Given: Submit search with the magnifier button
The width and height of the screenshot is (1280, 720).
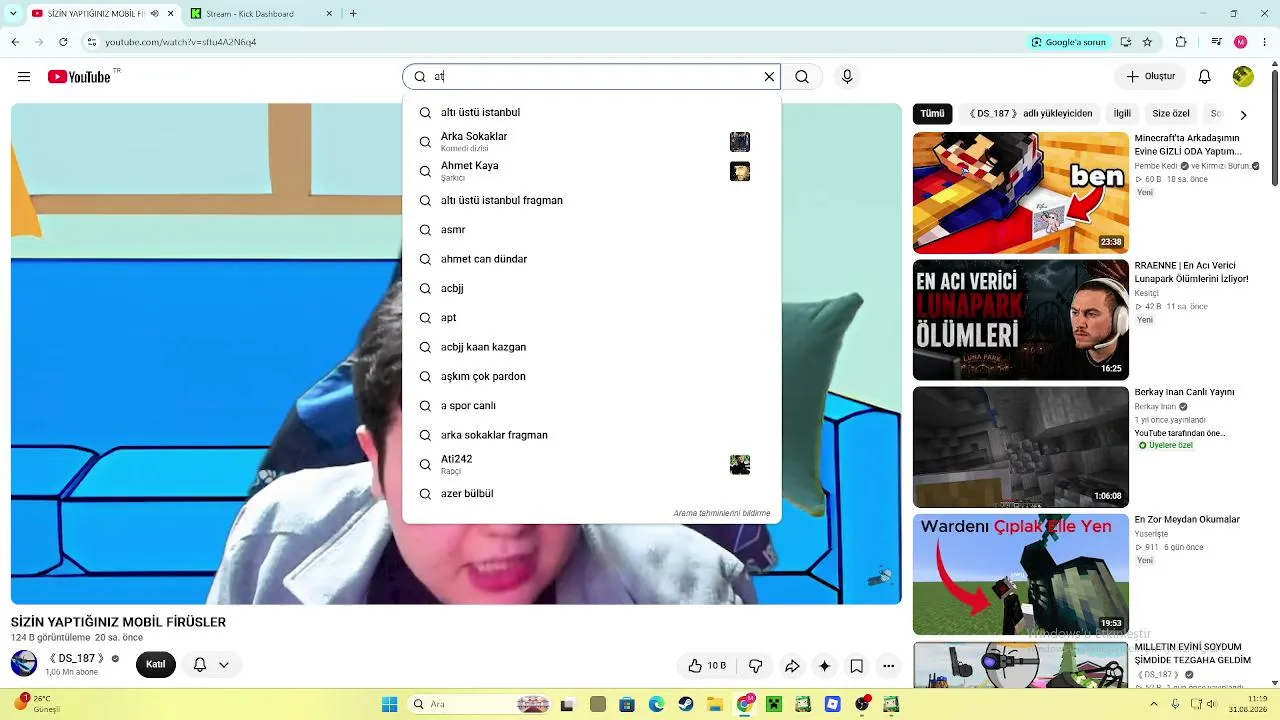Looking at the screenshot, I should tap(802, 77).
